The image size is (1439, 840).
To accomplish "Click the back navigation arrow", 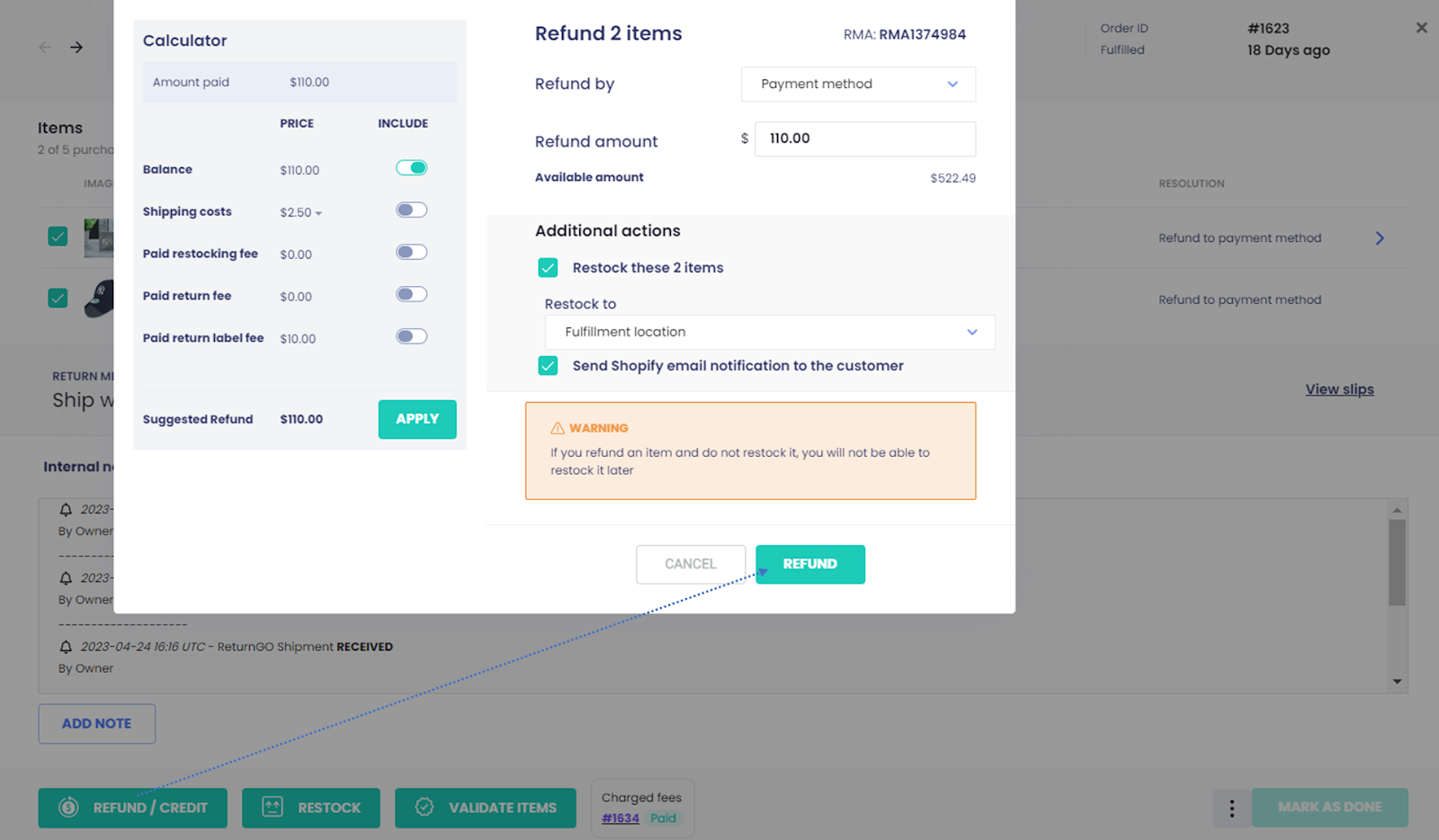I will [x=45, y=48].
